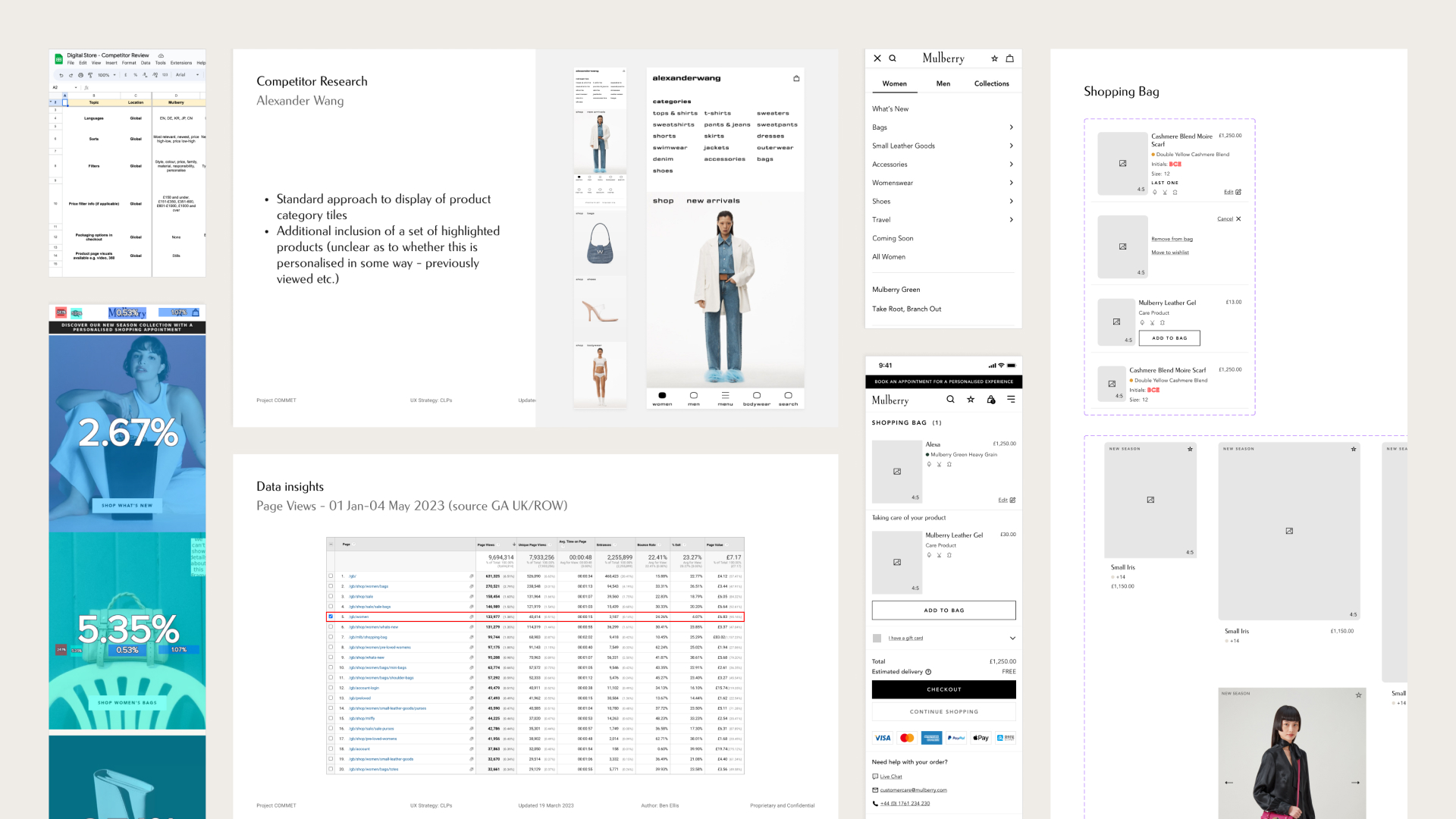Image resolution: width=1456 pixels, height=819 pixels.
Task: Click CHECKOUT button in shopping bag
Action: pos(943,689)
